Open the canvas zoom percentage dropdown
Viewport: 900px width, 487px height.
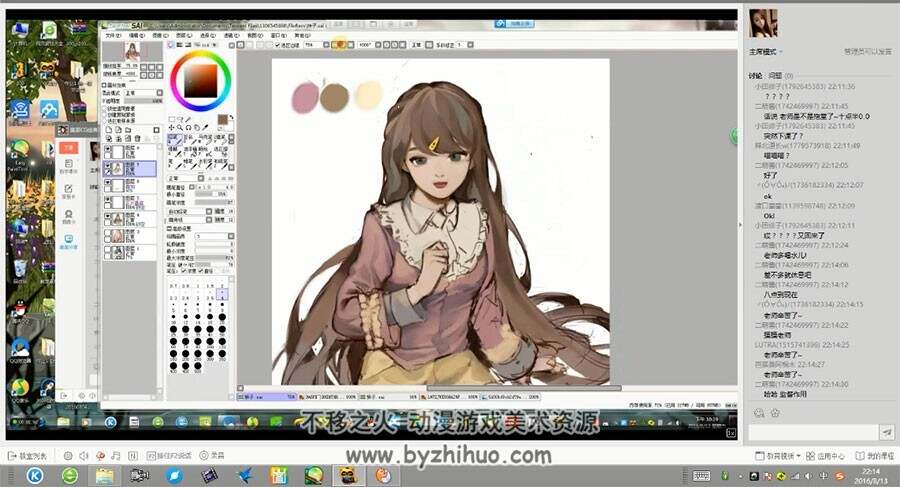(326, 45)
